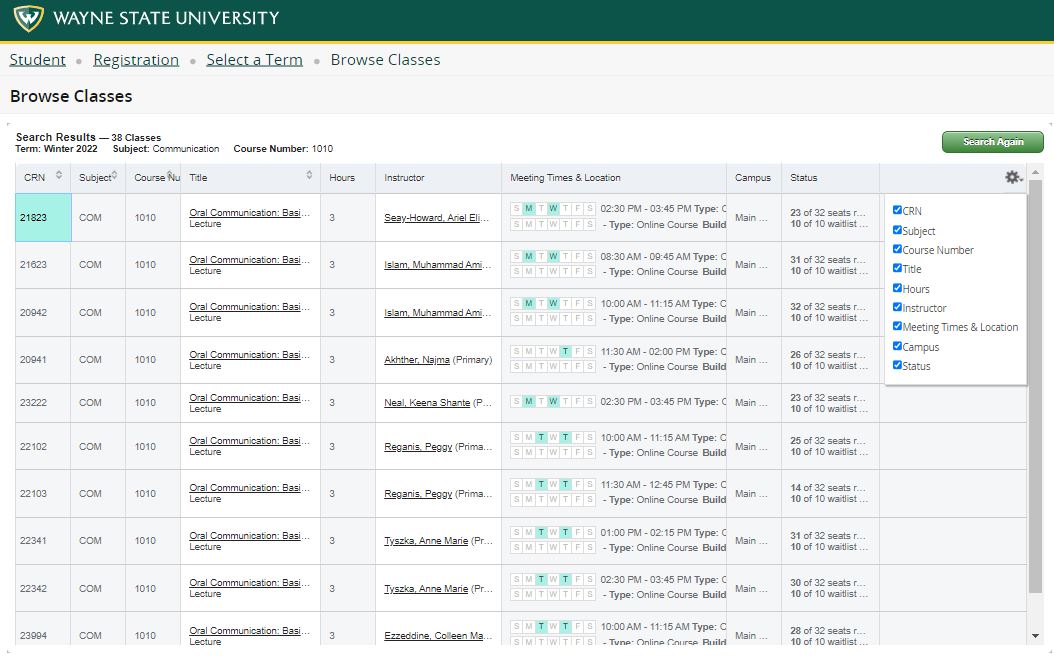
Task: Sort by Subject column arrows
Action: (114, 175)
